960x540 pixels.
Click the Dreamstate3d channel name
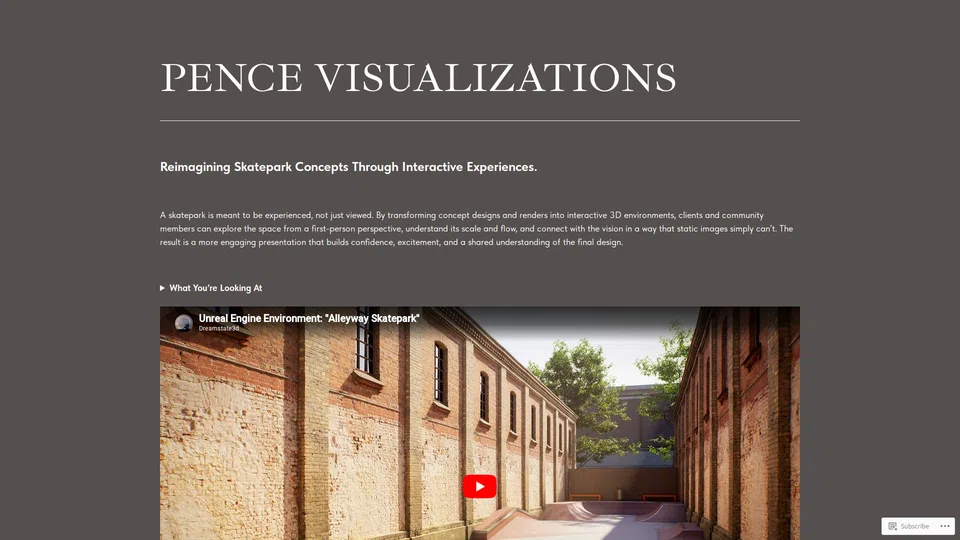[x=219, y=329]
